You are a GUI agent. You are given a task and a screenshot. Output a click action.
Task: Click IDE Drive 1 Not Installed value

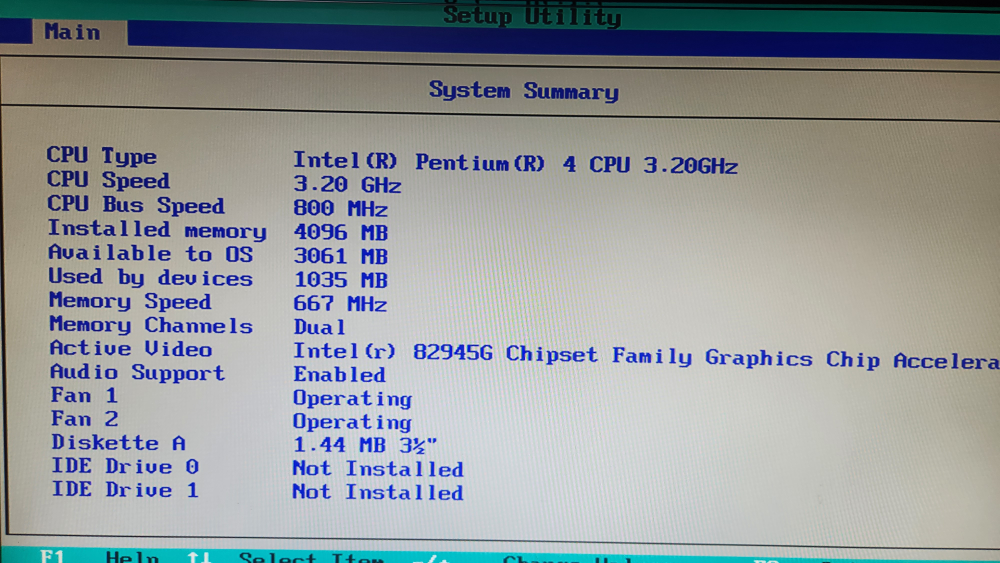378,493
